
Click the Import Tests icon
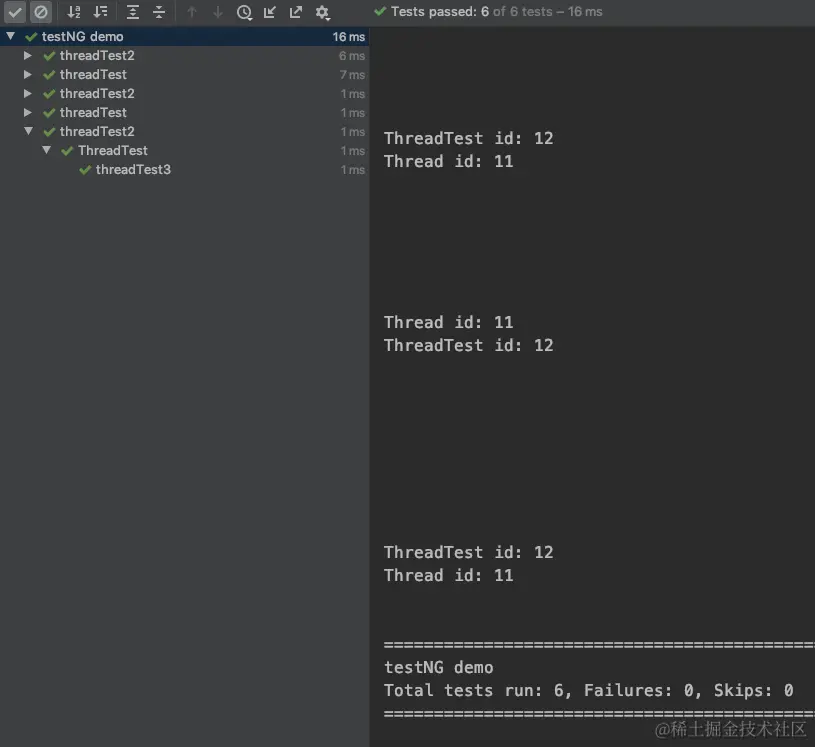[x=270, y=12]
